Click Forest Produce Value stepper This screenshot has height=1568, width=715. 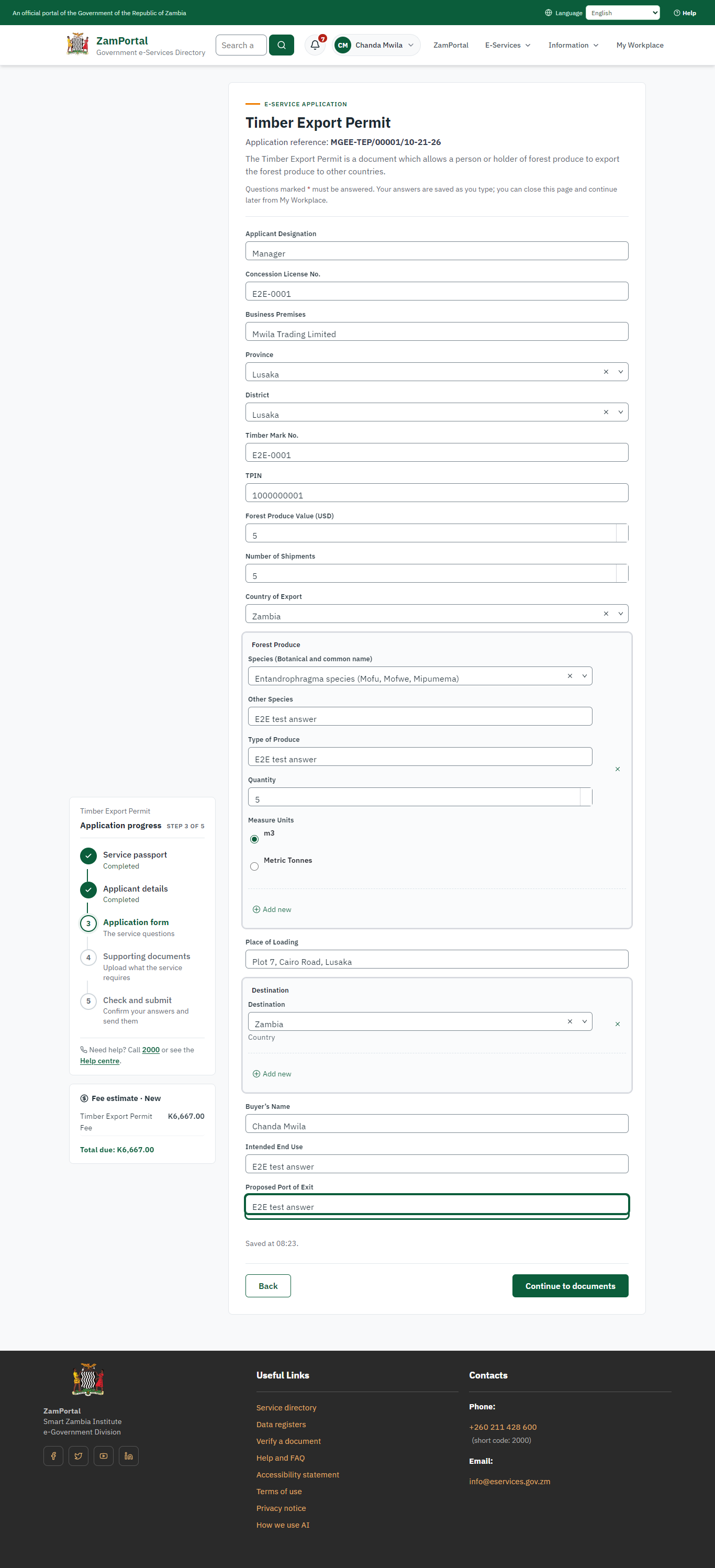click(x=622, y=533)
